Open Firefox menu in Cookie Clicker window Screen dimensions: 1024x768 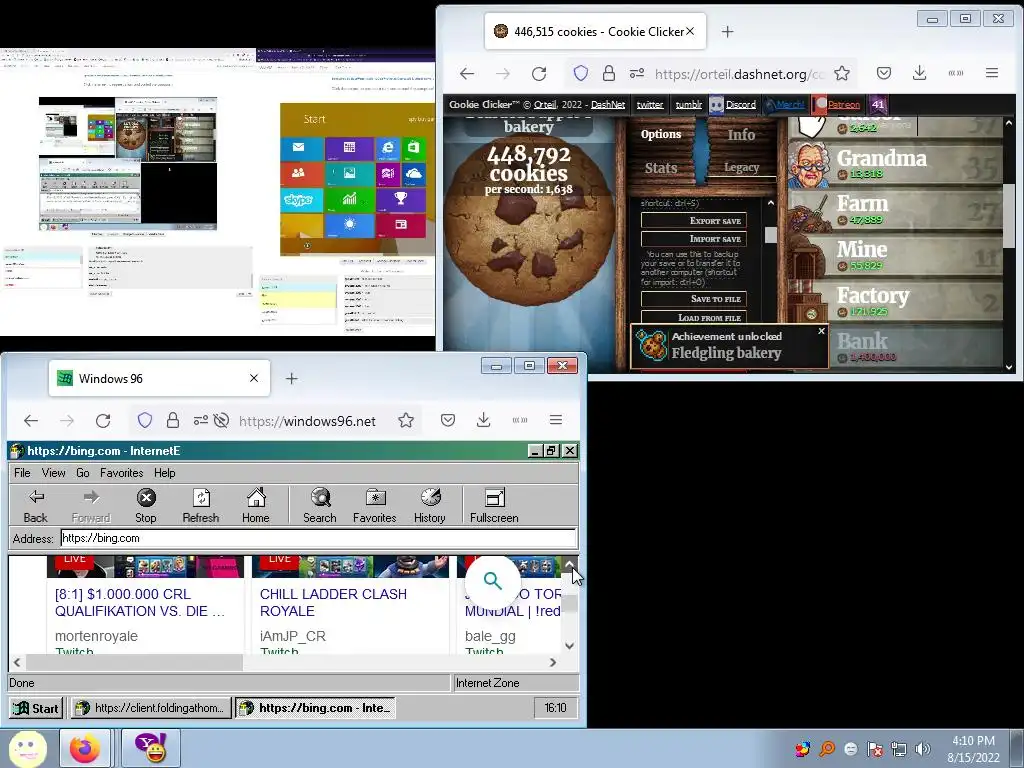(x=992, y=73)
